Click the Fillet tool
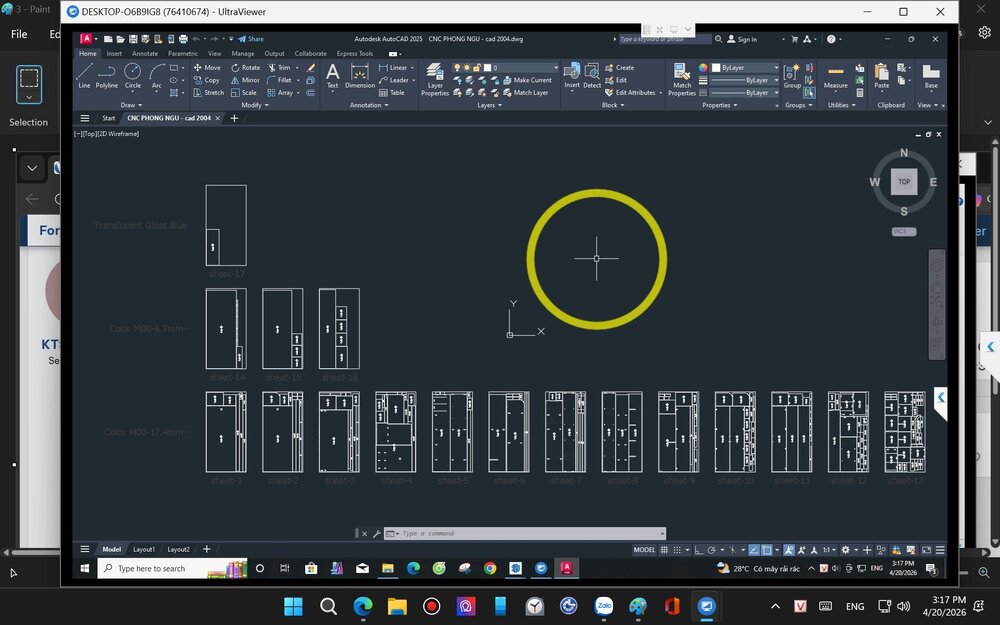 [x=279, y=80]
